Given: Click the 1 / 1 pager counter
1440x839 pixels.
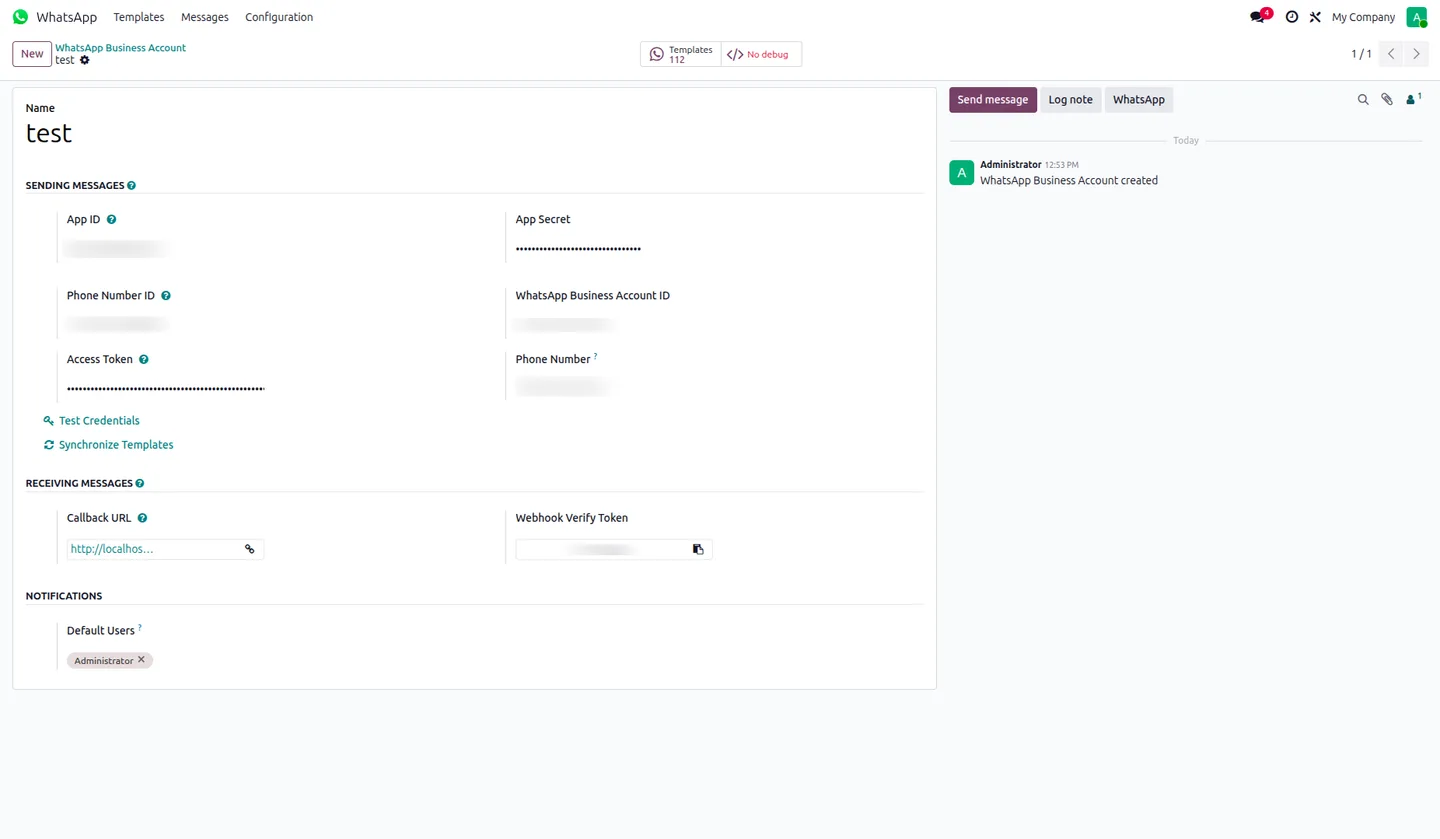Looking at the screenshot, I should click(1361, 54).
